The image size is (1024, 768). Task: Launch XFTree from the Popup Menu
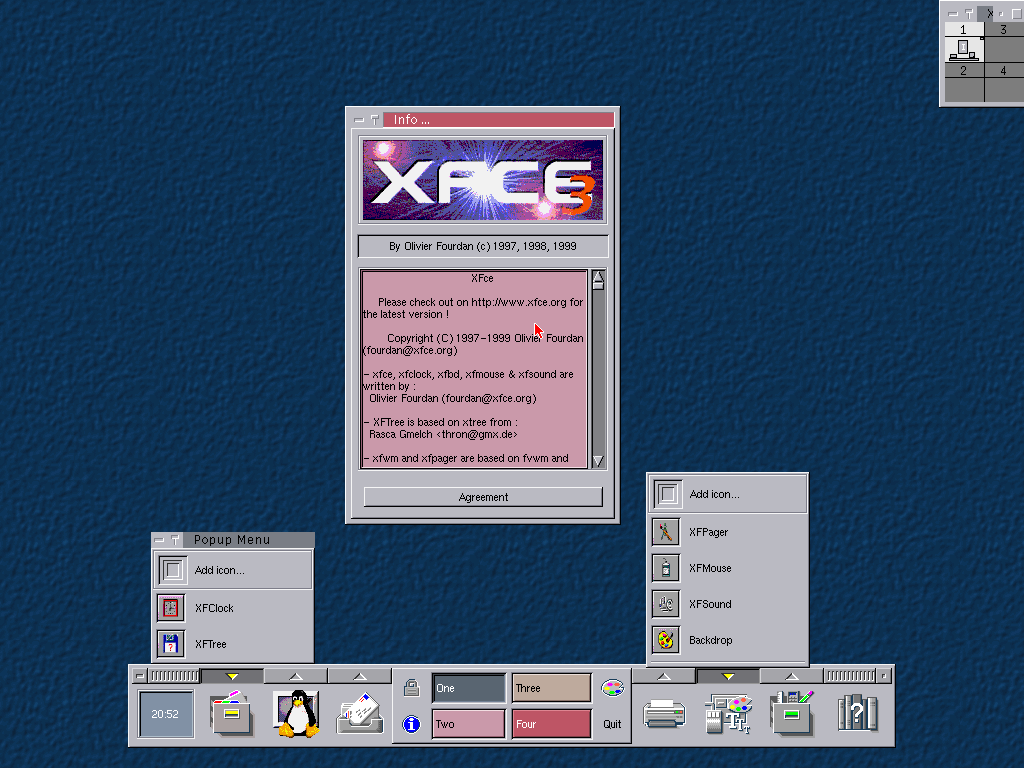(233, 644)
